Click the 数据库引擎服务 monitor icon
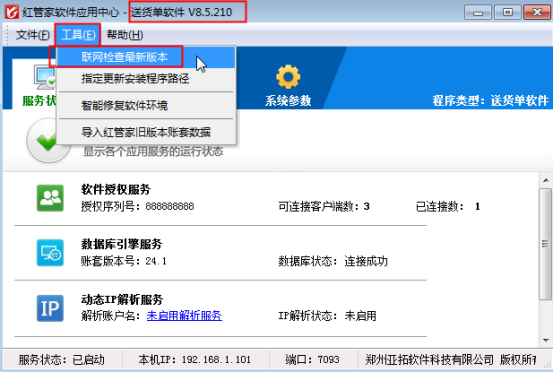The image size is (554, 373). coord(50,253)
